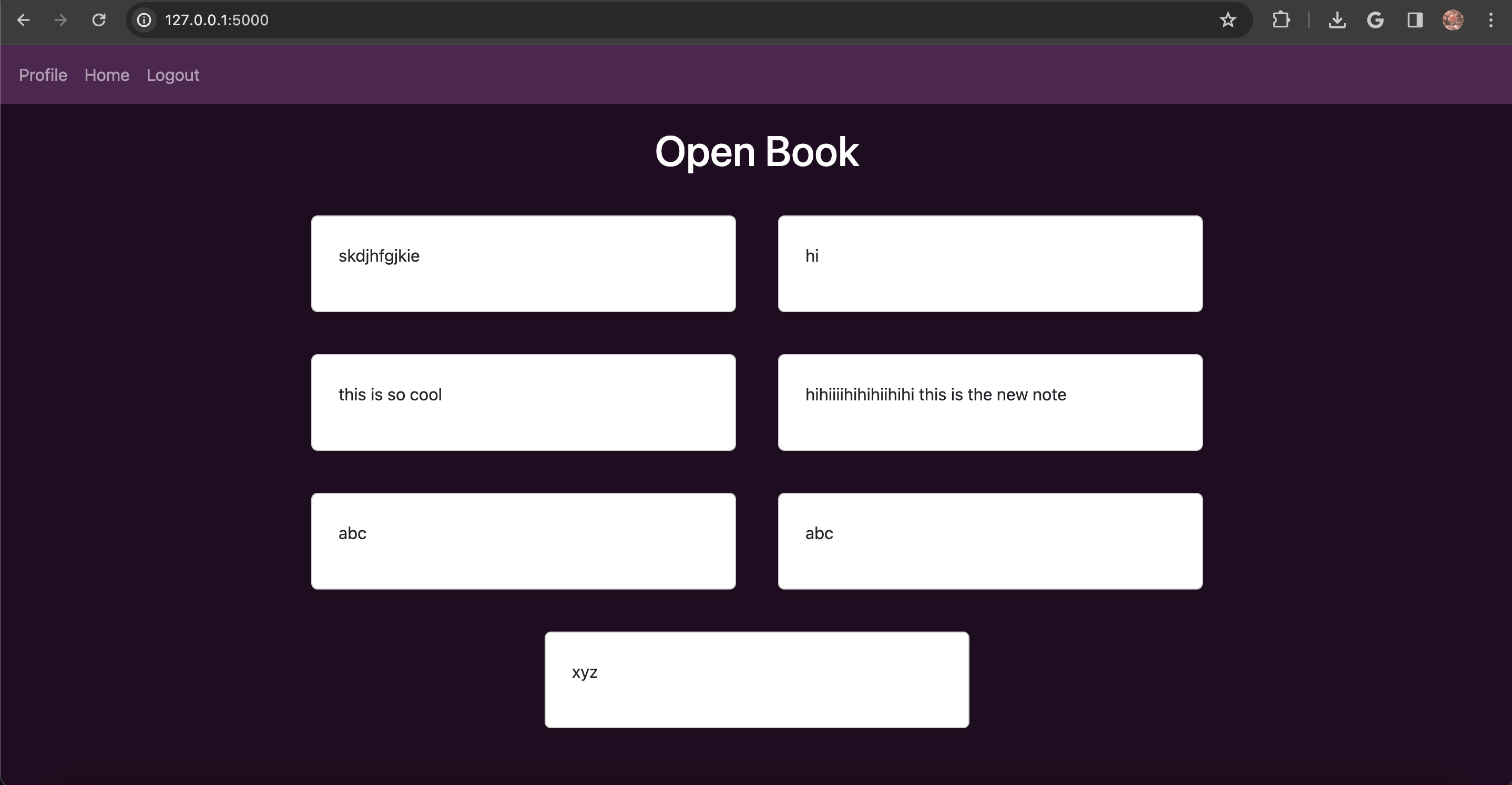
Task: Select the xyz note at the bottom
Action: [757, 679]
